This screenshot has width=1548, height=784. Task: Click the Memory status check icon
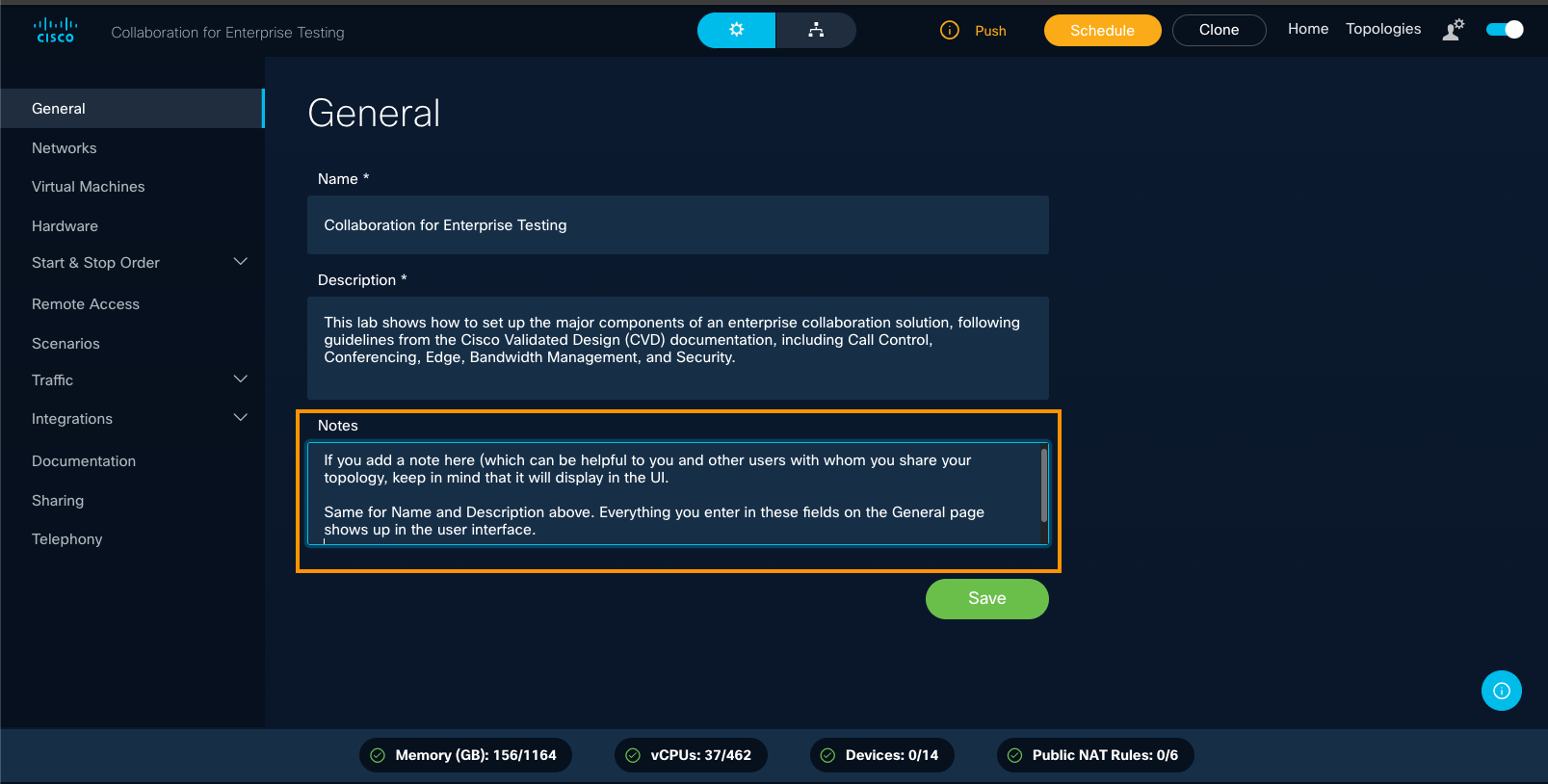click(378, 755)
